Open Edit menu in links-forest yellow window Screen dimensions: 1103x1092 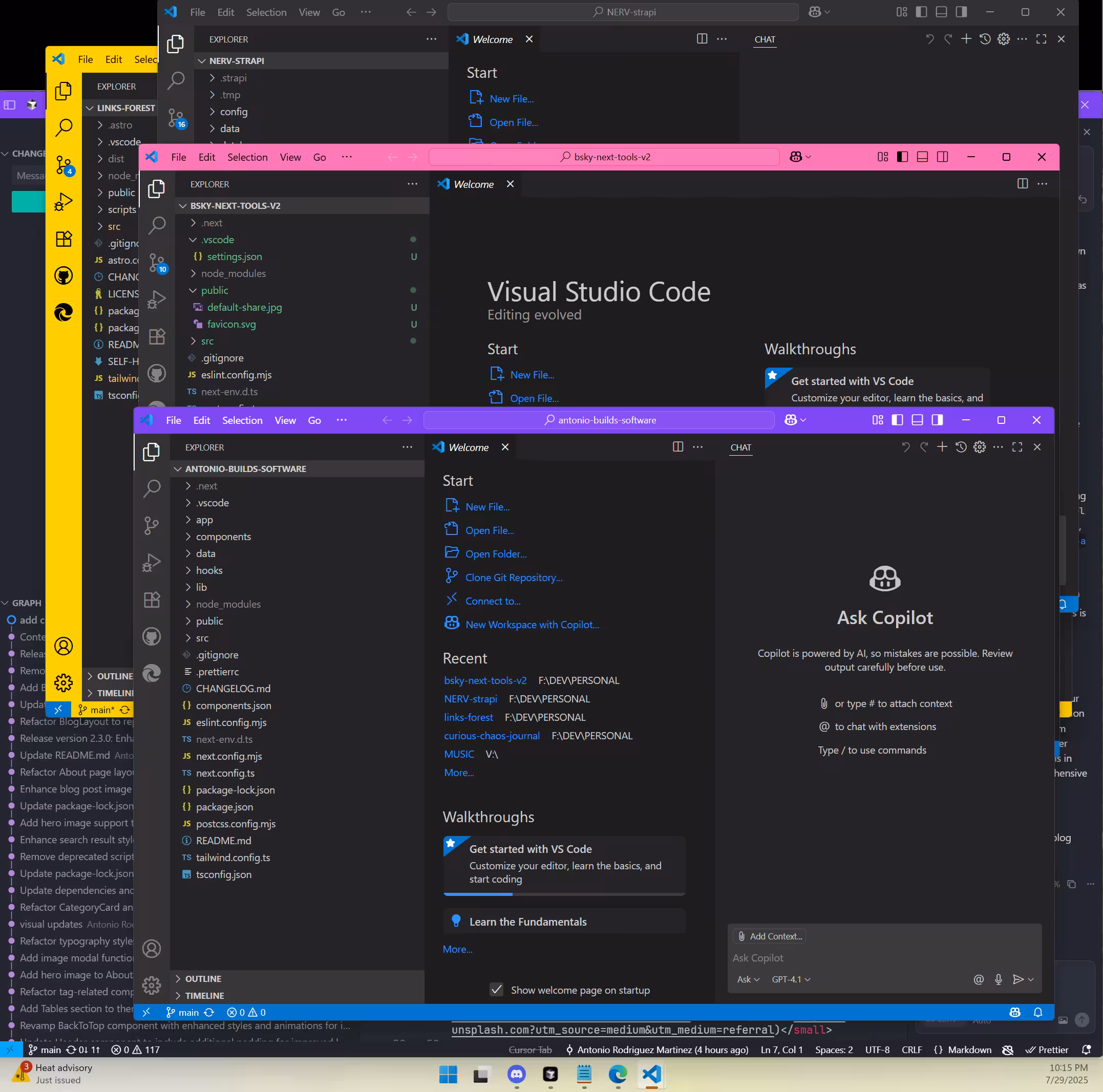coord(114,59)
